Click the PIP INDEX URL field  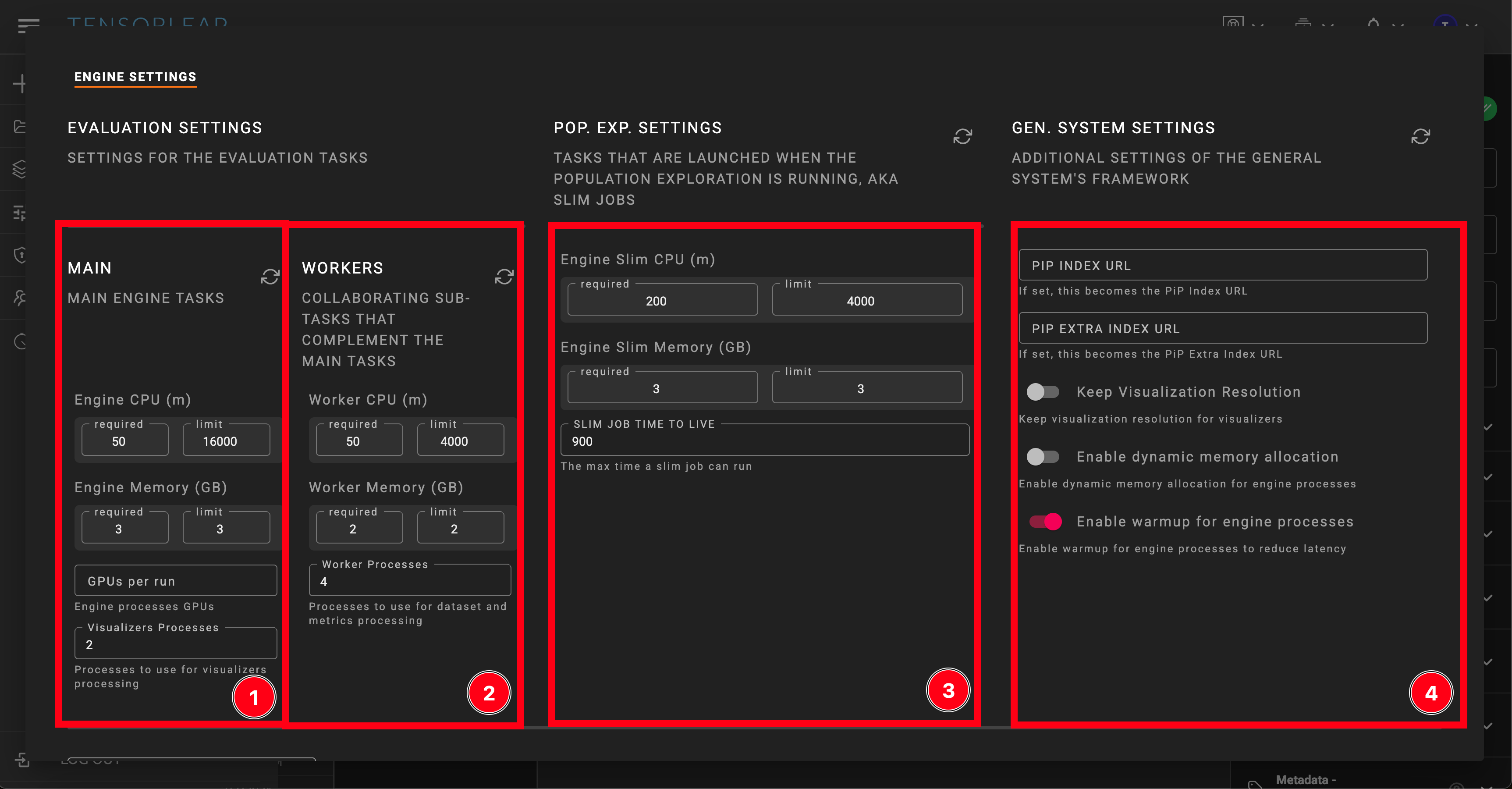pyautogui.click(x=1223, y=265)
